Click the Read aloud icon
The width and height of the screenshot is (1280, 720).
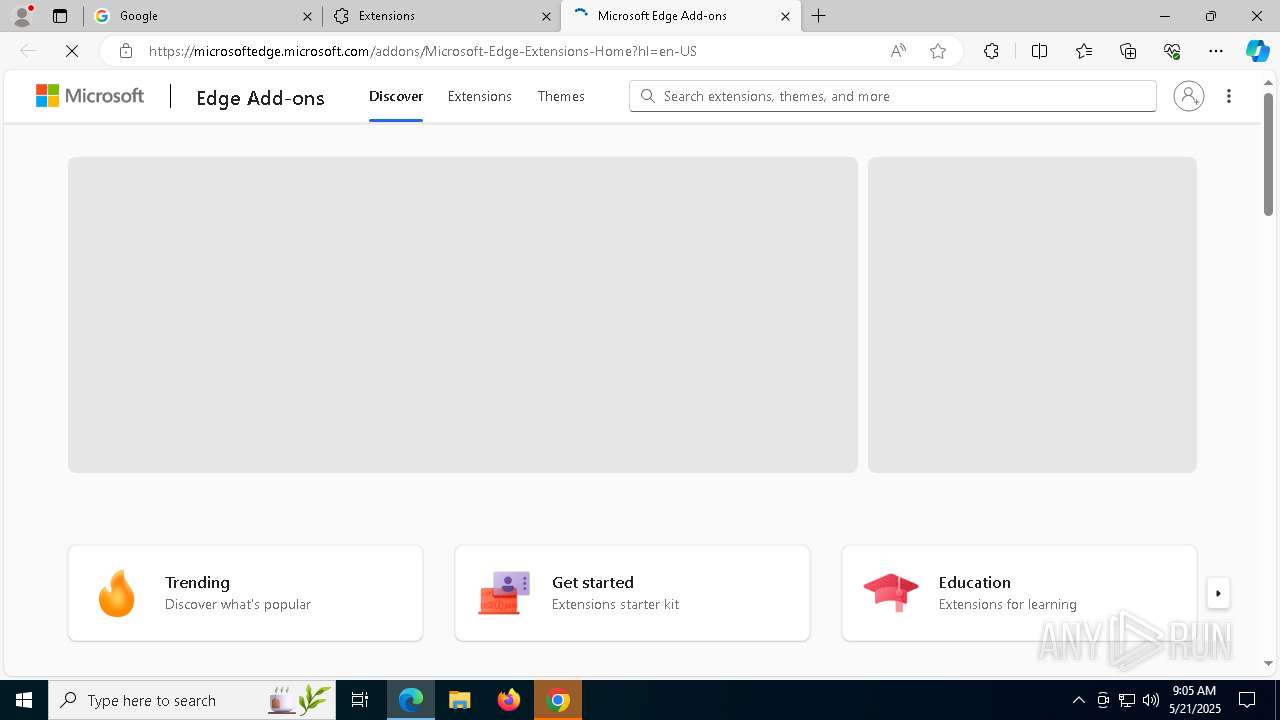[x=898, y=51]
